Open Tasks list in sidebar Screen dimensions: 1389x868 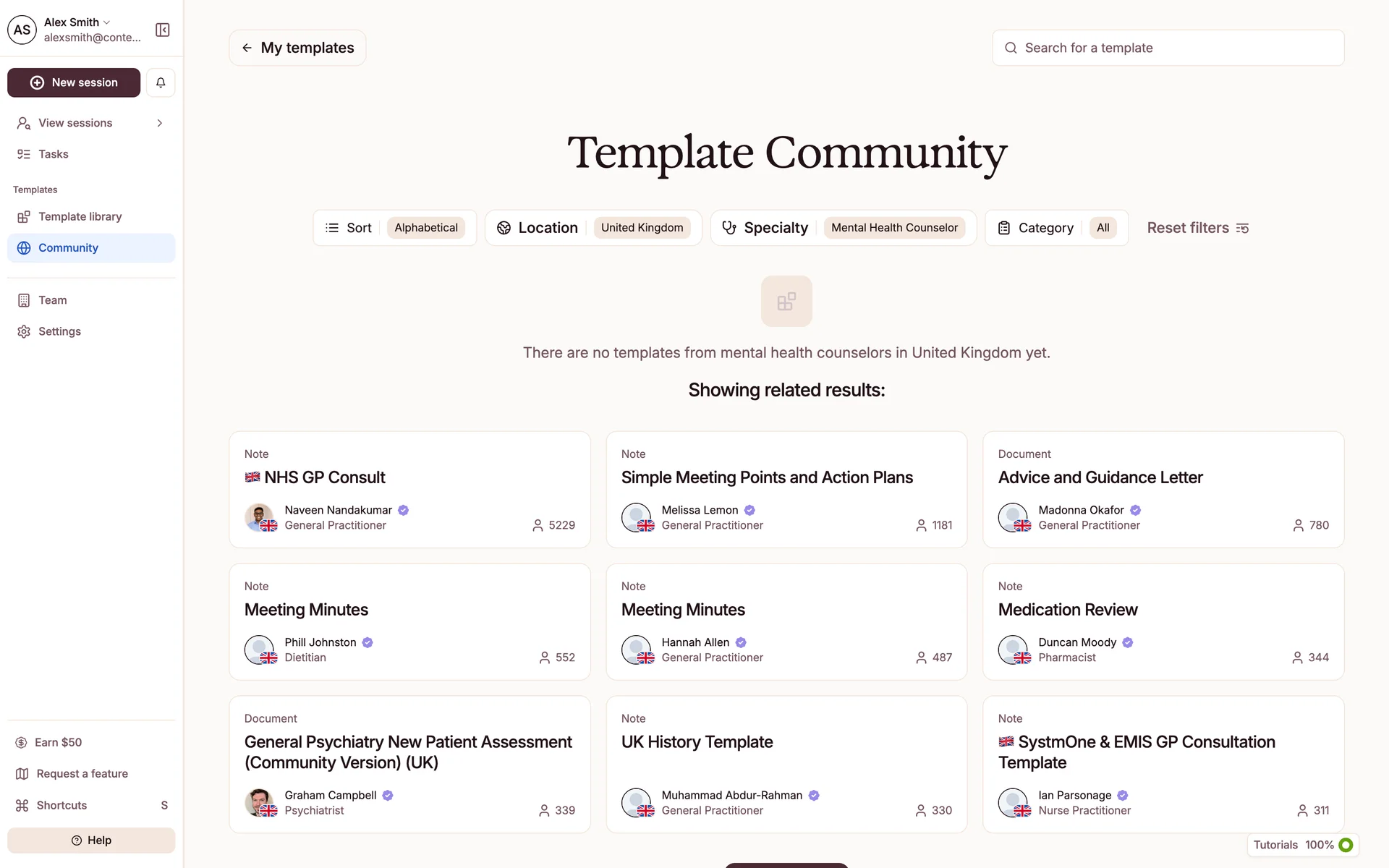(x=53, y=154)
